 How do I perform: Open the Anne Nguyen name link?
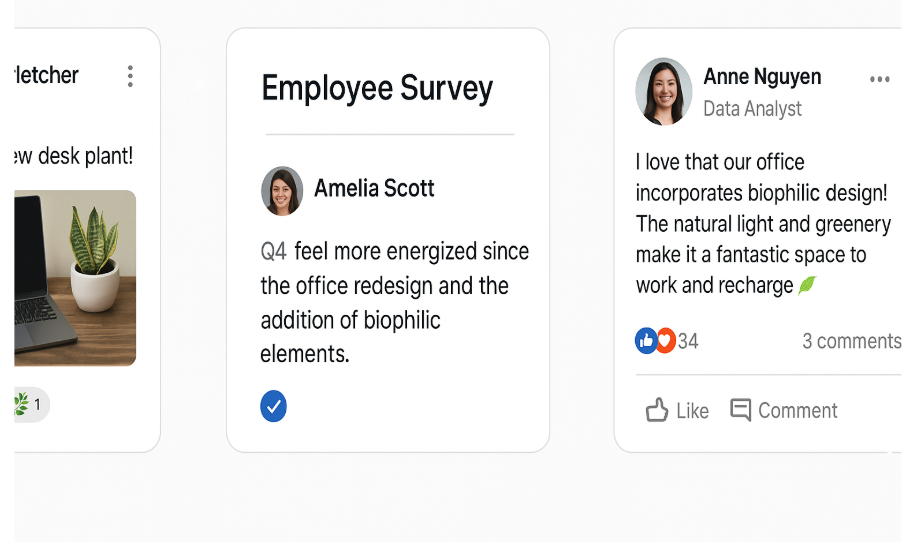pos(762,77)
